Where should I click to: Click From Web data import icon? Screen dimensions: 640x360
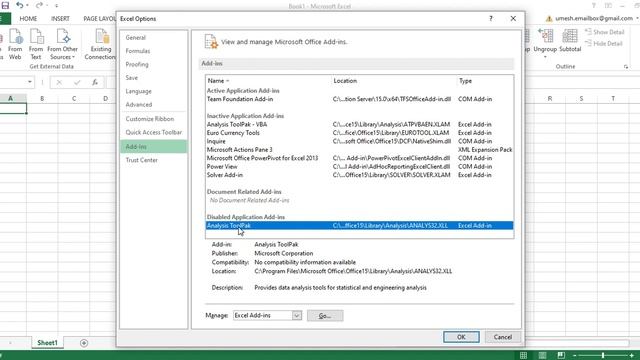pos(15,44)
